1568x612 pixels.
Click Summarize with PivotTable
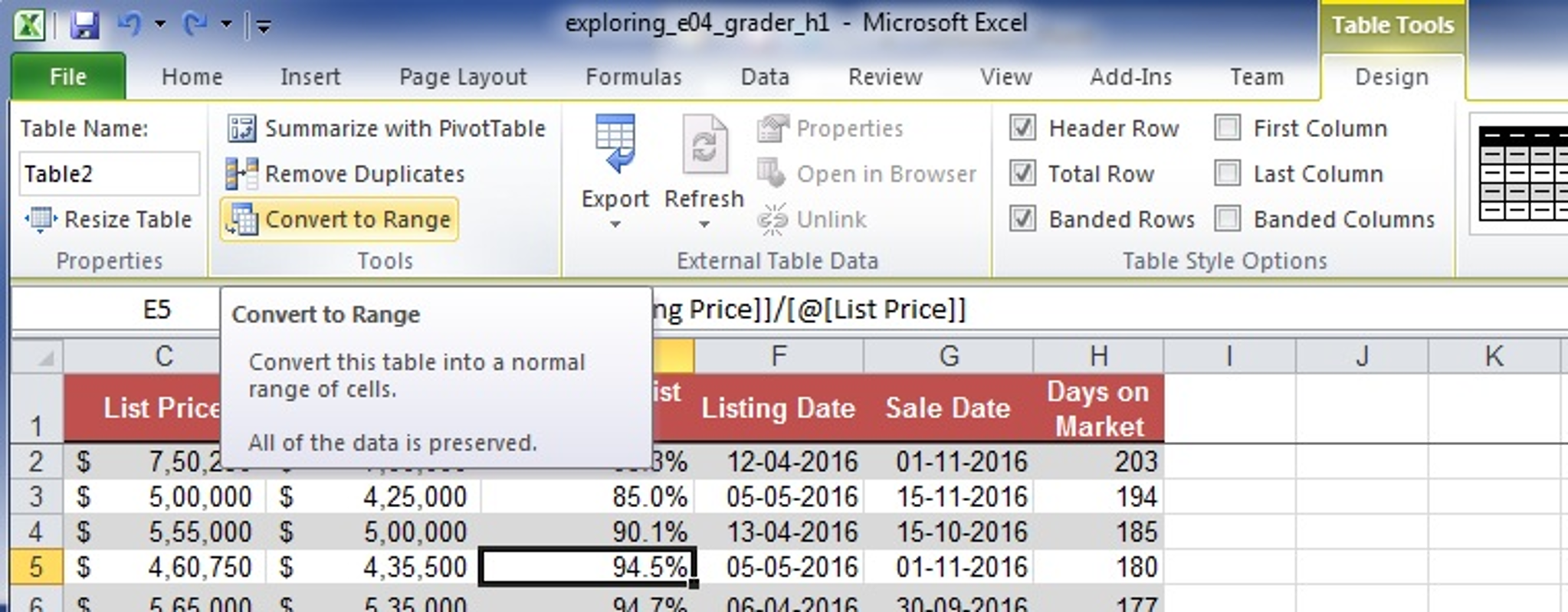[385, 129]
